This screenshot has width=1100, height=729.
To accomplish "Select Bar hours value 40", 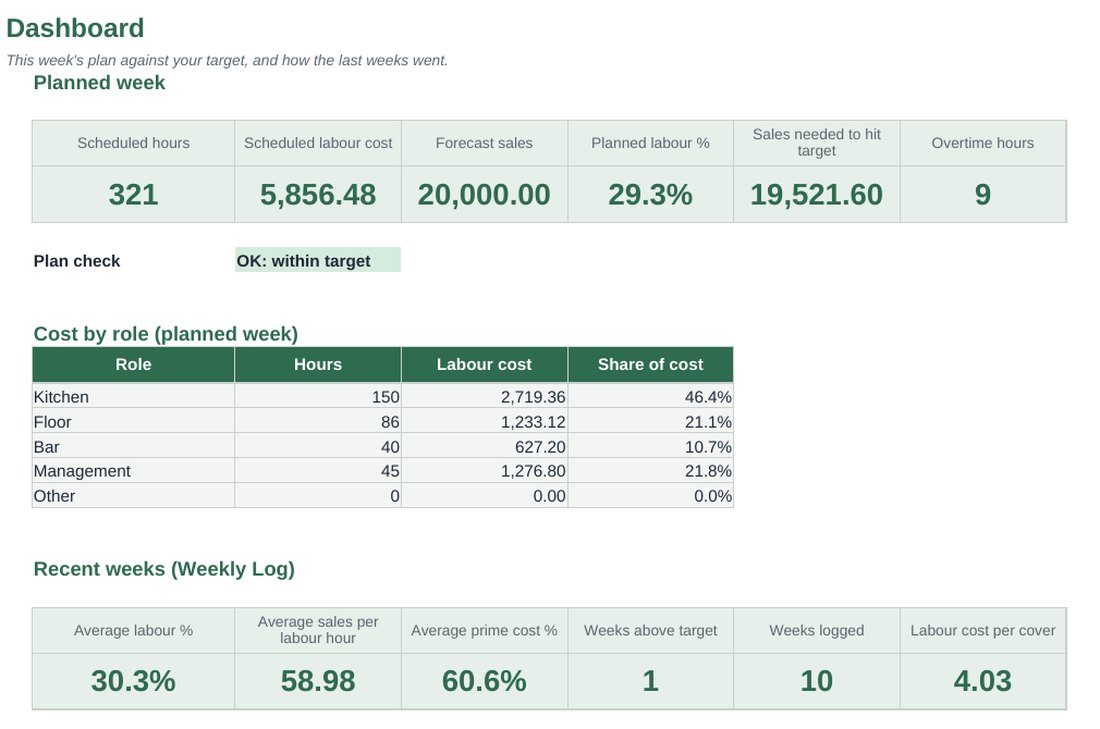I will (x=390, y=447).
